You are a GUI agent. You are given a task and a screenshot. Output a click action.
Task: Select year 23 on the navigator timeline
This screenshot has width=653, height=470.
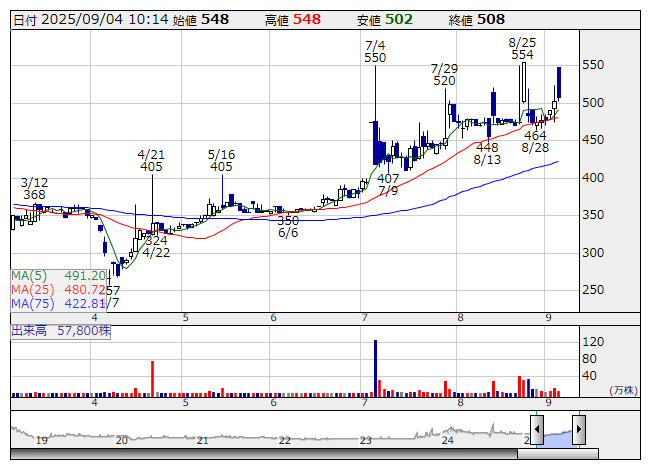point(366,440)
